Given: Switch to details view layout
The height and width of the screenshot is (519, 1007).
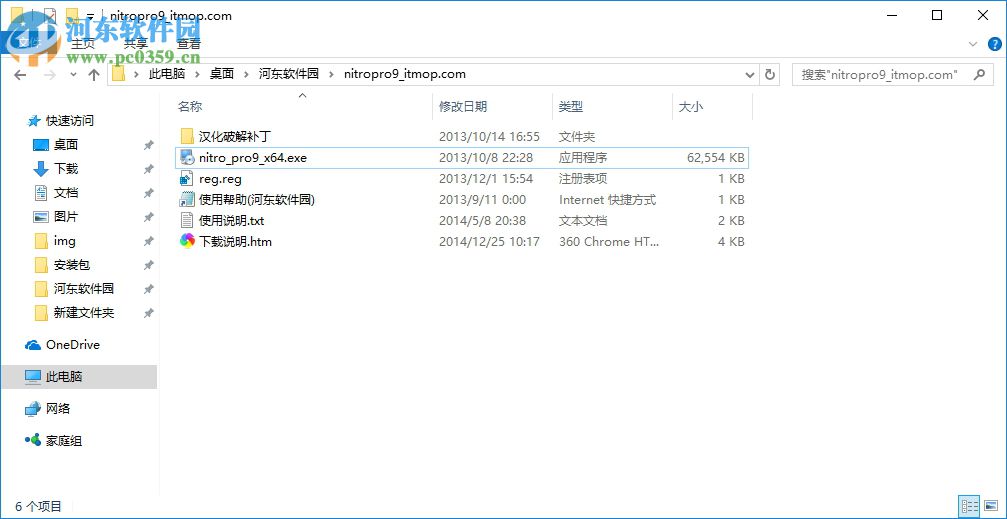Looking at the screenshot, I should pos(968,506).
